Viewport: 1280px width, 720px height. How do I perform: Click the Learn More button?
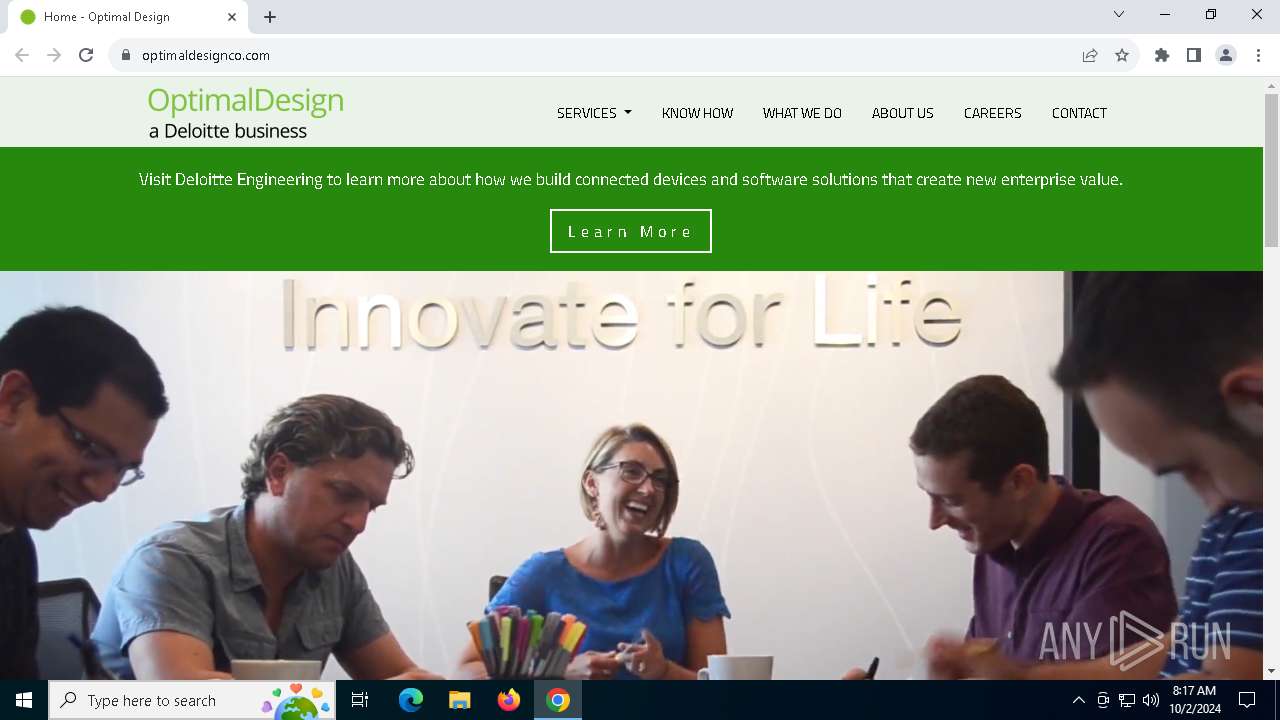[x=631, y=231]
